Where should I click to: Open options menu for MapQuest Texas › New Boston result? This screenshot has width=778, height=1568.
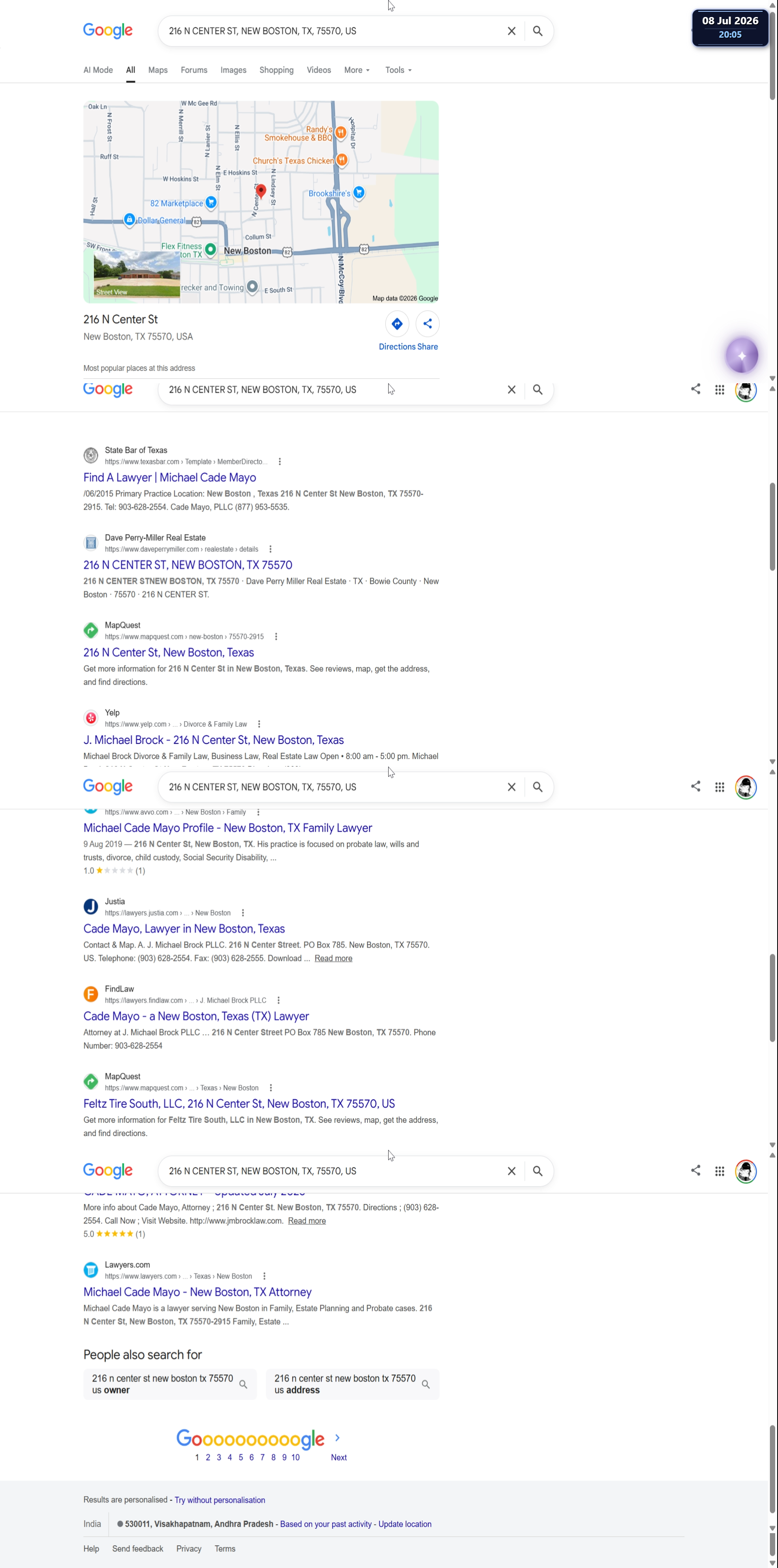click(270, 1088)
